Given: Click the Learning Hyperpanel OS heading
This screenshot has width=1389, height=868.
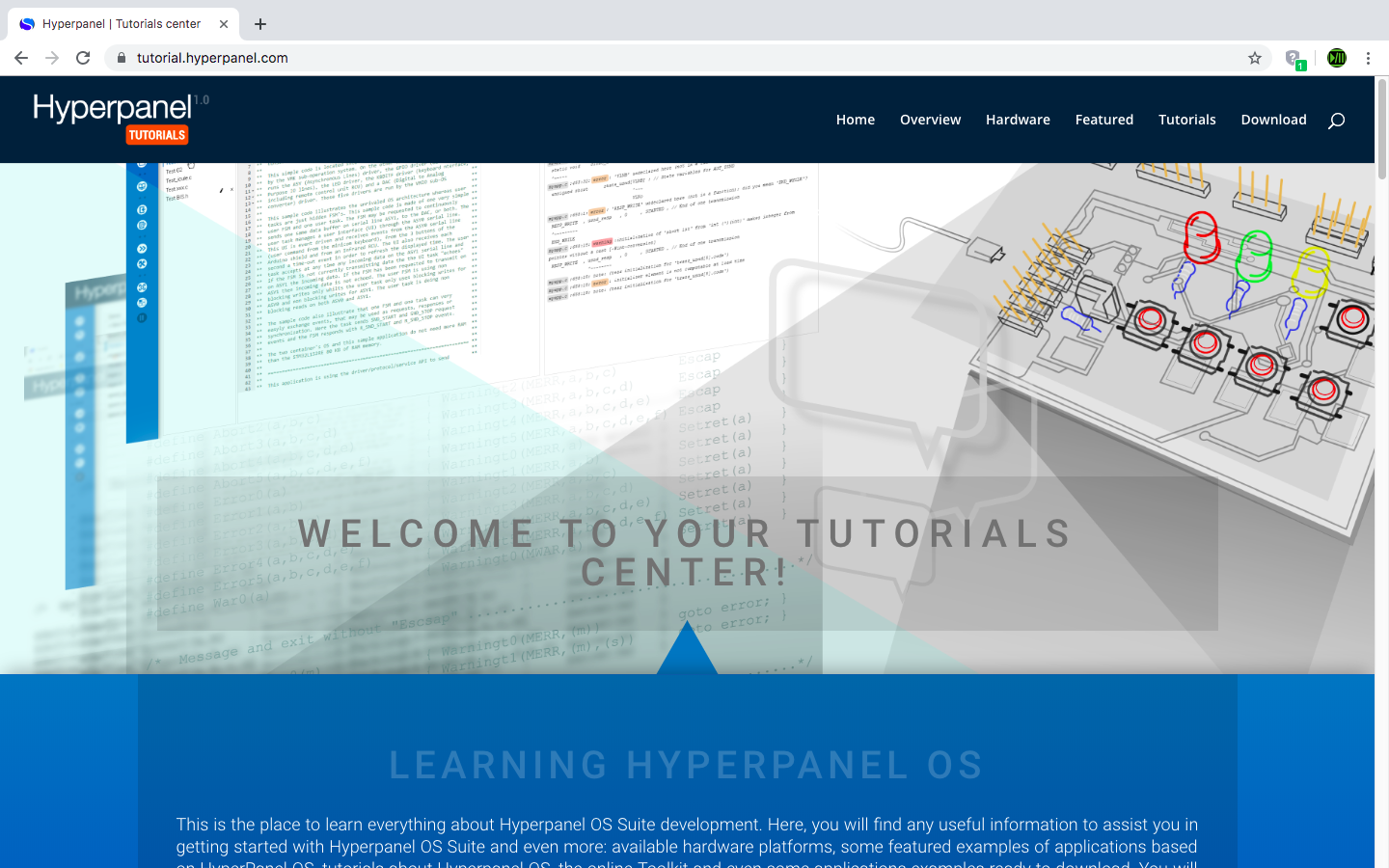Looking at the screenshot, I should pos(686,766).
